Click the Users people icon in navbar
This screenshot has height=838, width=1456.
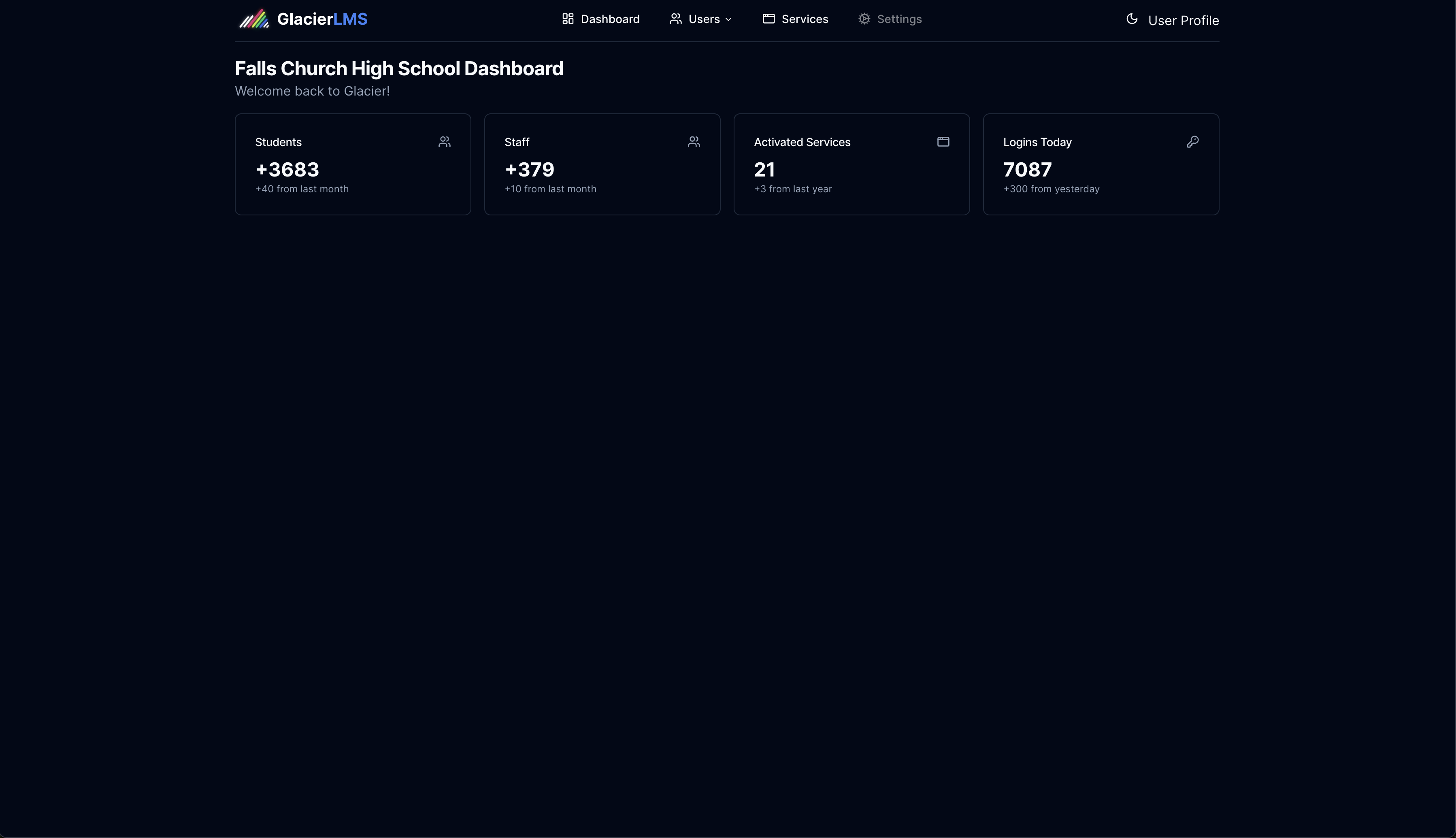[676, 19]
